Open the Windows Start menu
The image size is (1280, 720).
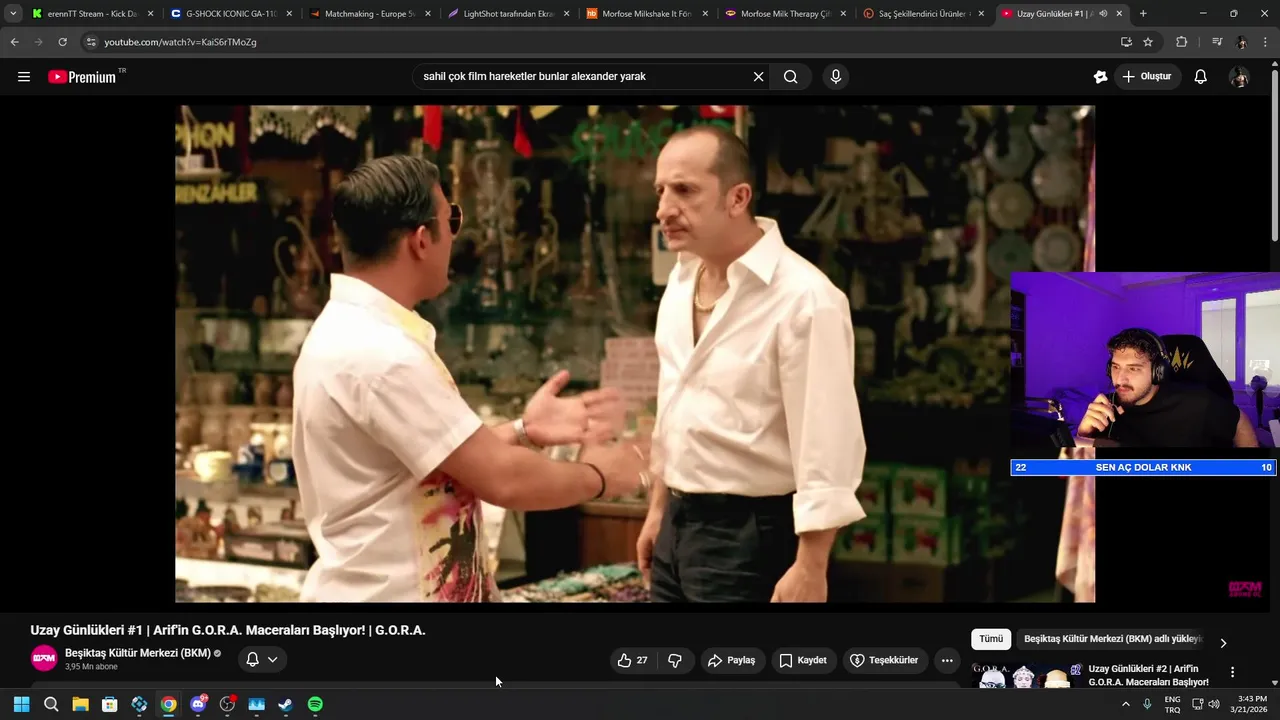coord(21,704)
